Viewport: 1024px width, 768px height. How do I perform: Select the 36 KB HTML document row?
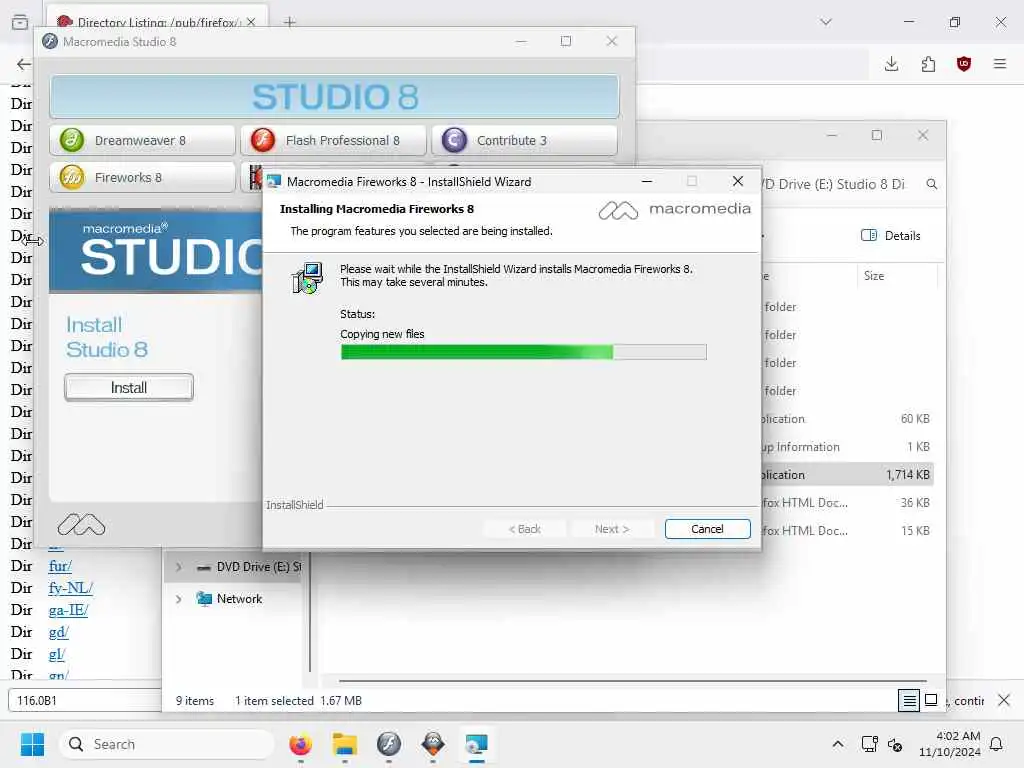click(x=848, y=503)
